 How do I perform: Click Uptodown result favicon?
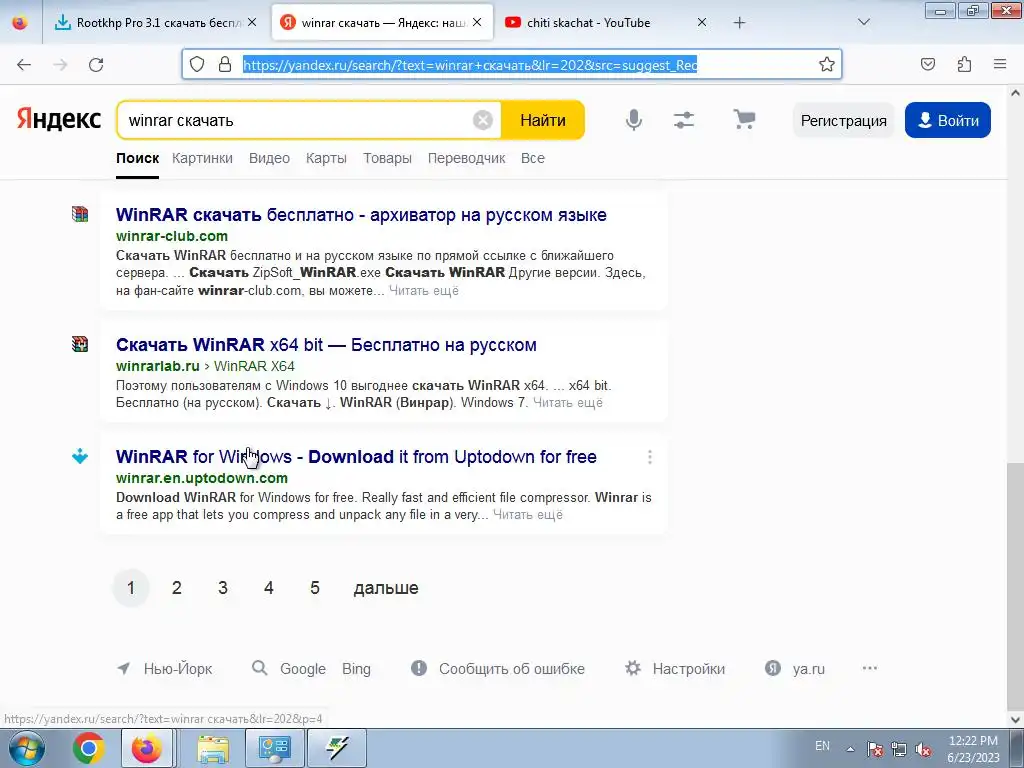click(x=80, y=456)
